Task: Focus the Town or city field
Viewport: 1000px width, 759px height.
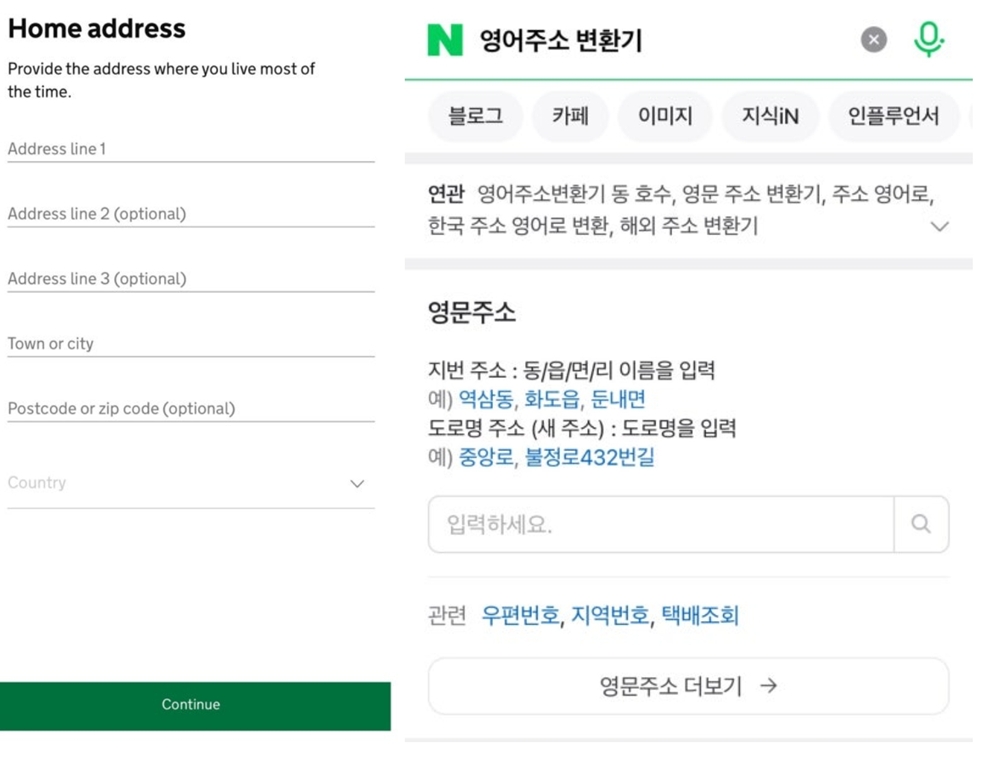Action: pos(191,344)
